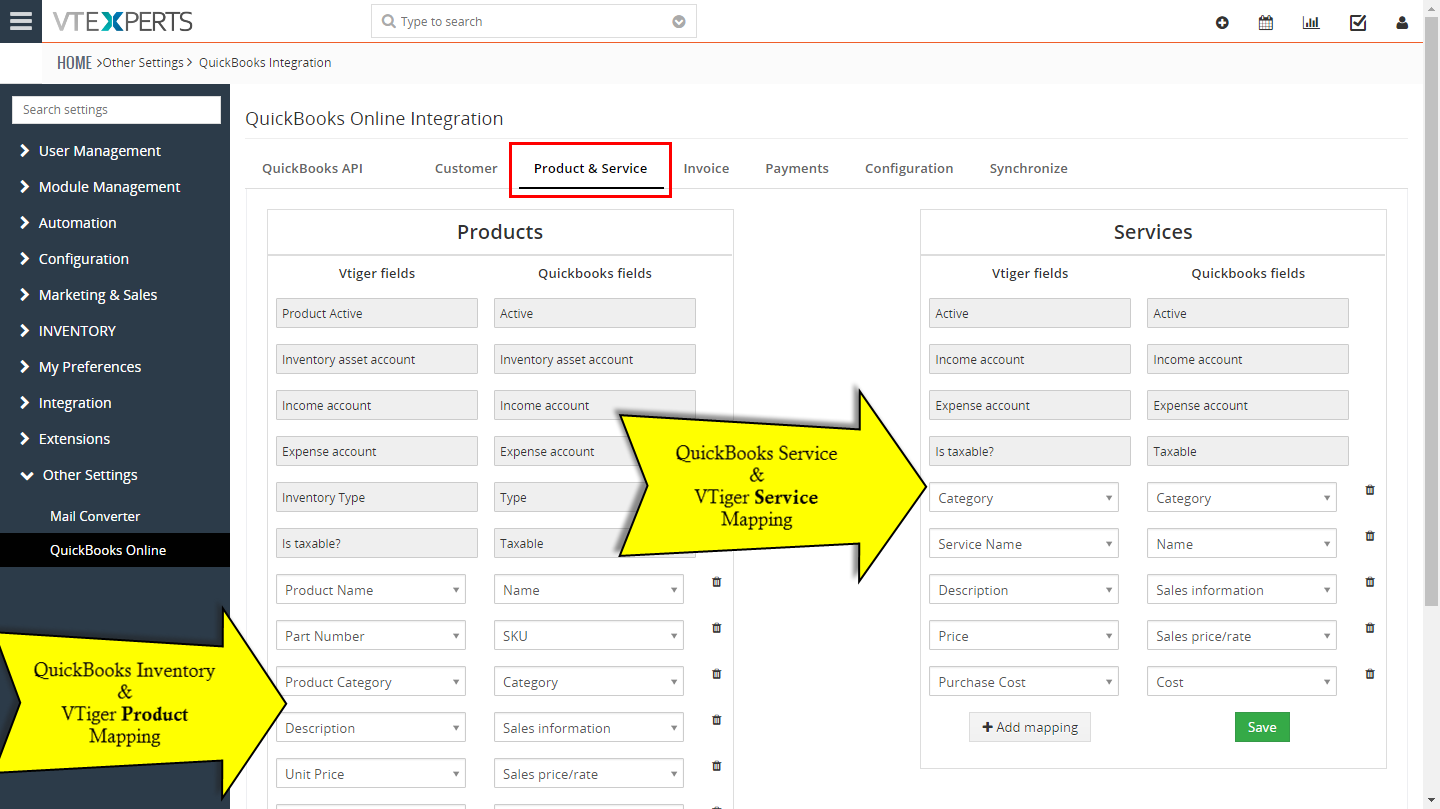Viewport: 1440px width, 809px height.
Task: Open the calendar icon in header
Action: coord(1266,22)
